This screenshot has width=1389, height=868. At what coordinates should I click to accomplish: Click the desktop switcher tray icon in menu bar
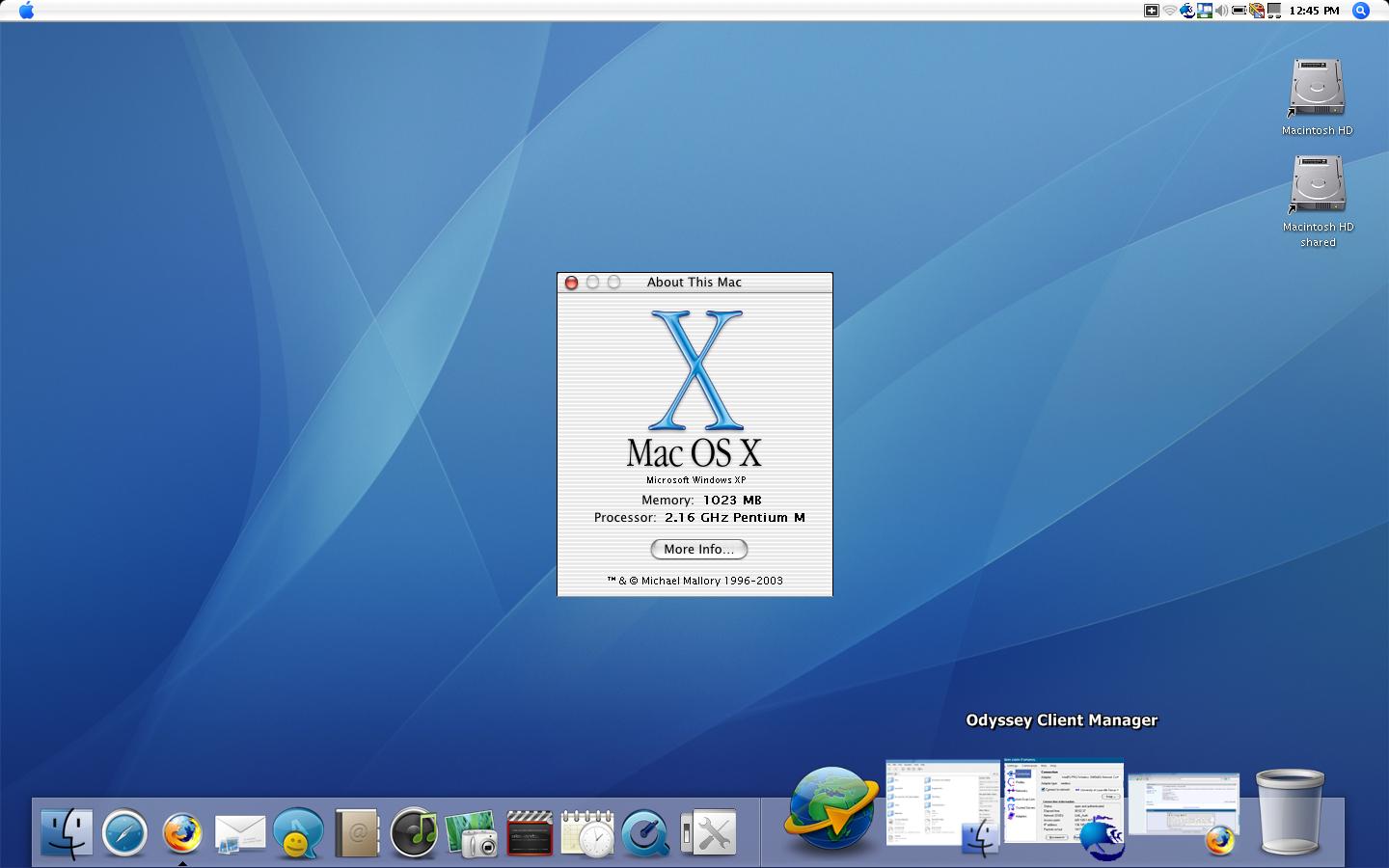[1205, 11]
